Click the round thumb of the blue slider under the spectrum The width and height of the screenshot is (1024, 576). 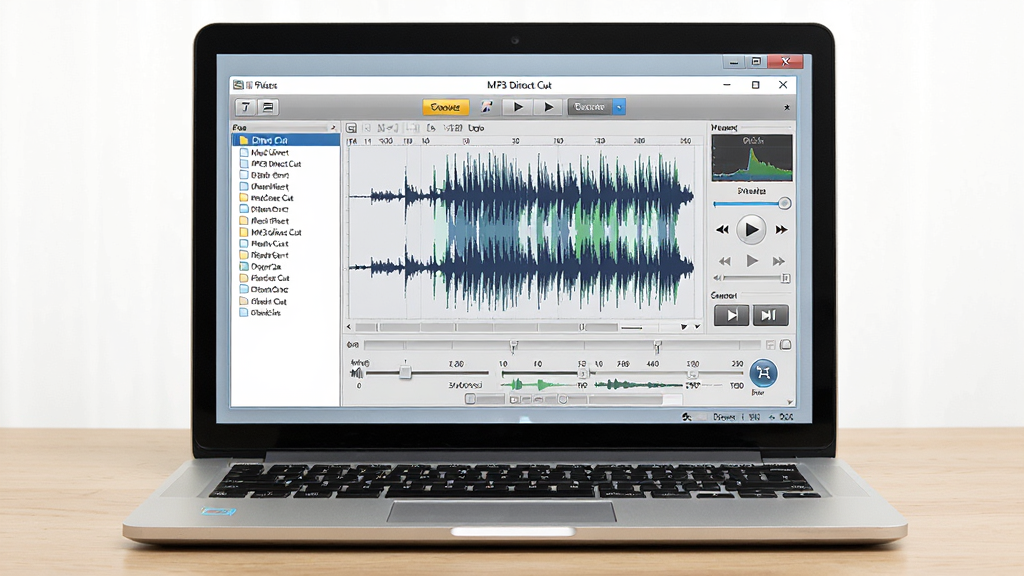coord(785,204)
